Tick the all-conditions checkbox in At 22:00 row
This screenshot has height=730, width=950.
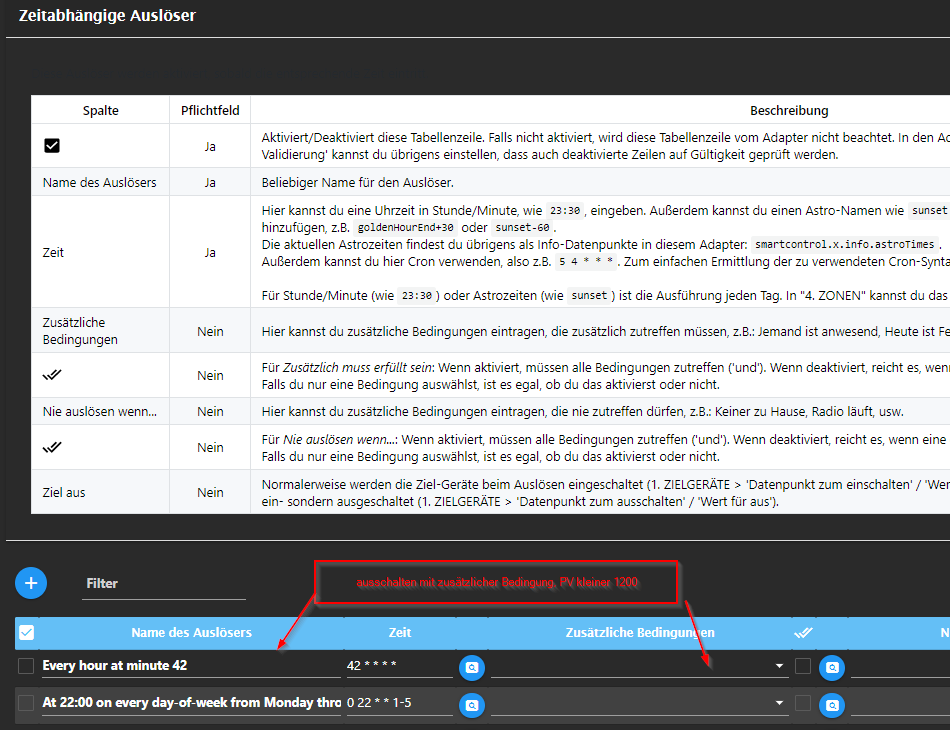click(803, 703)
